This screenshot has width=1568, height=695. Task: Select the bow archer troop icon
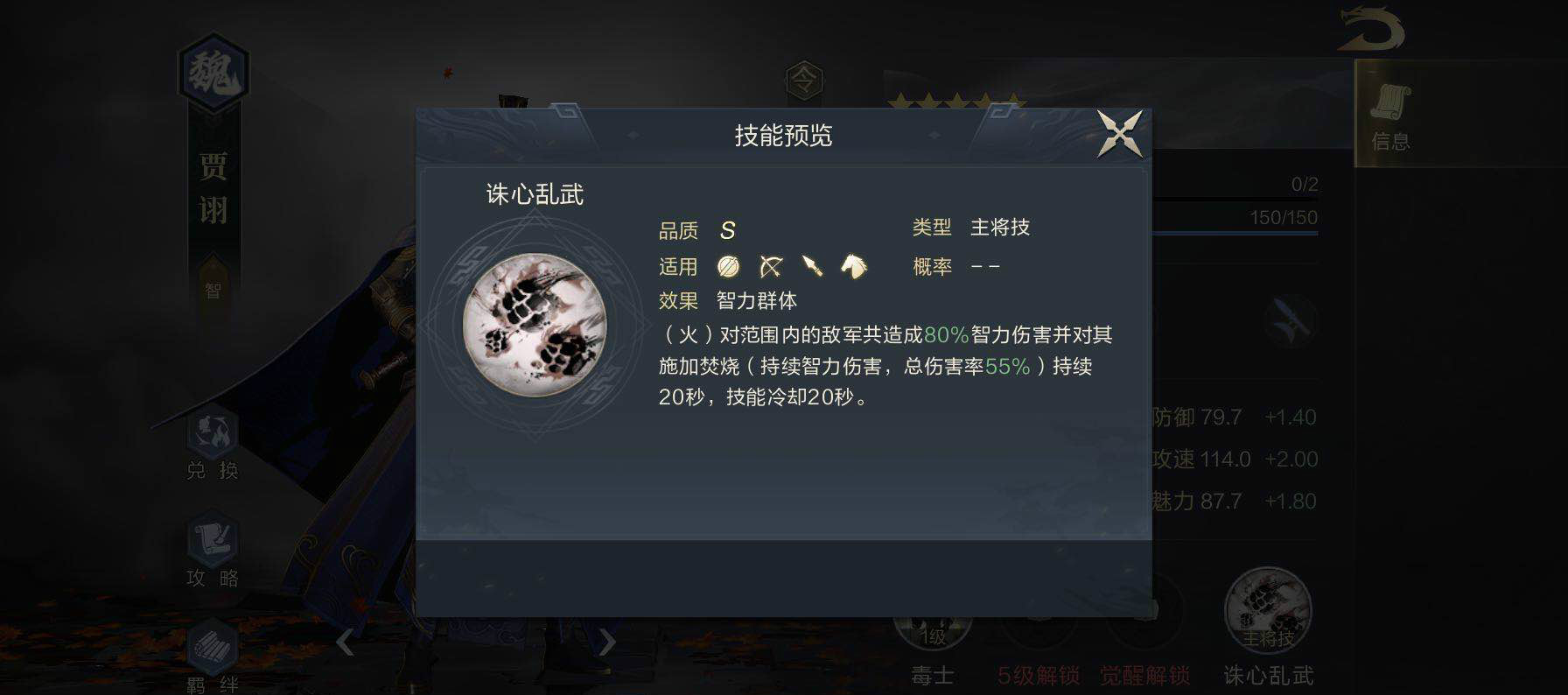click(x=771, y=266)
